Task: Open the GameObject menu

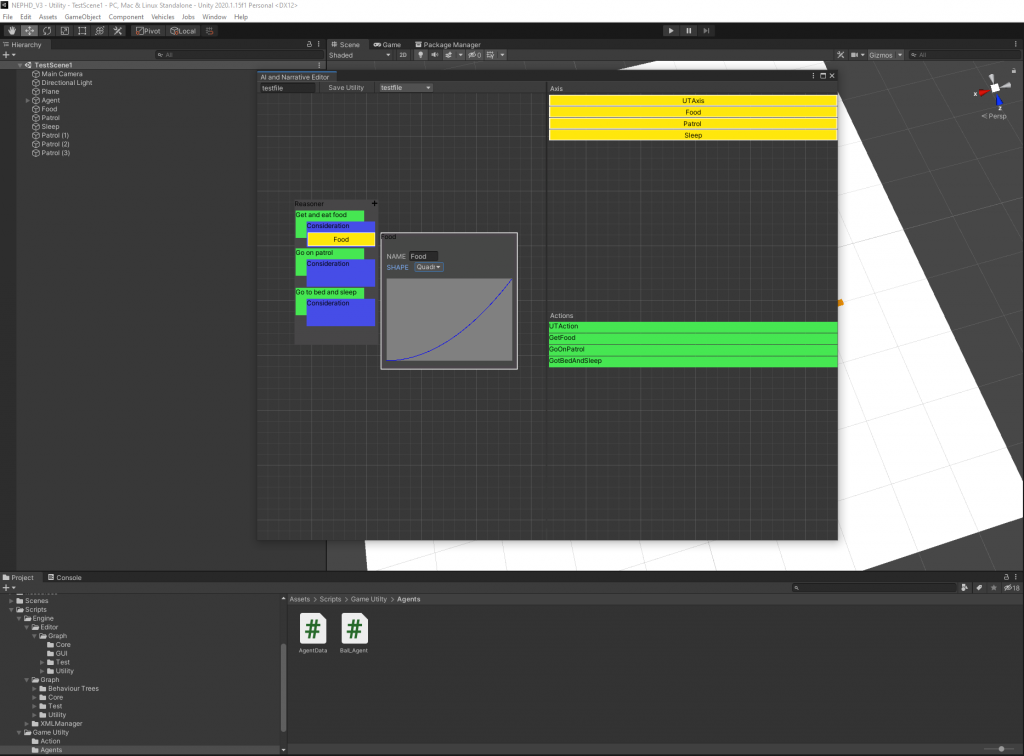Action: coord(83,17)
